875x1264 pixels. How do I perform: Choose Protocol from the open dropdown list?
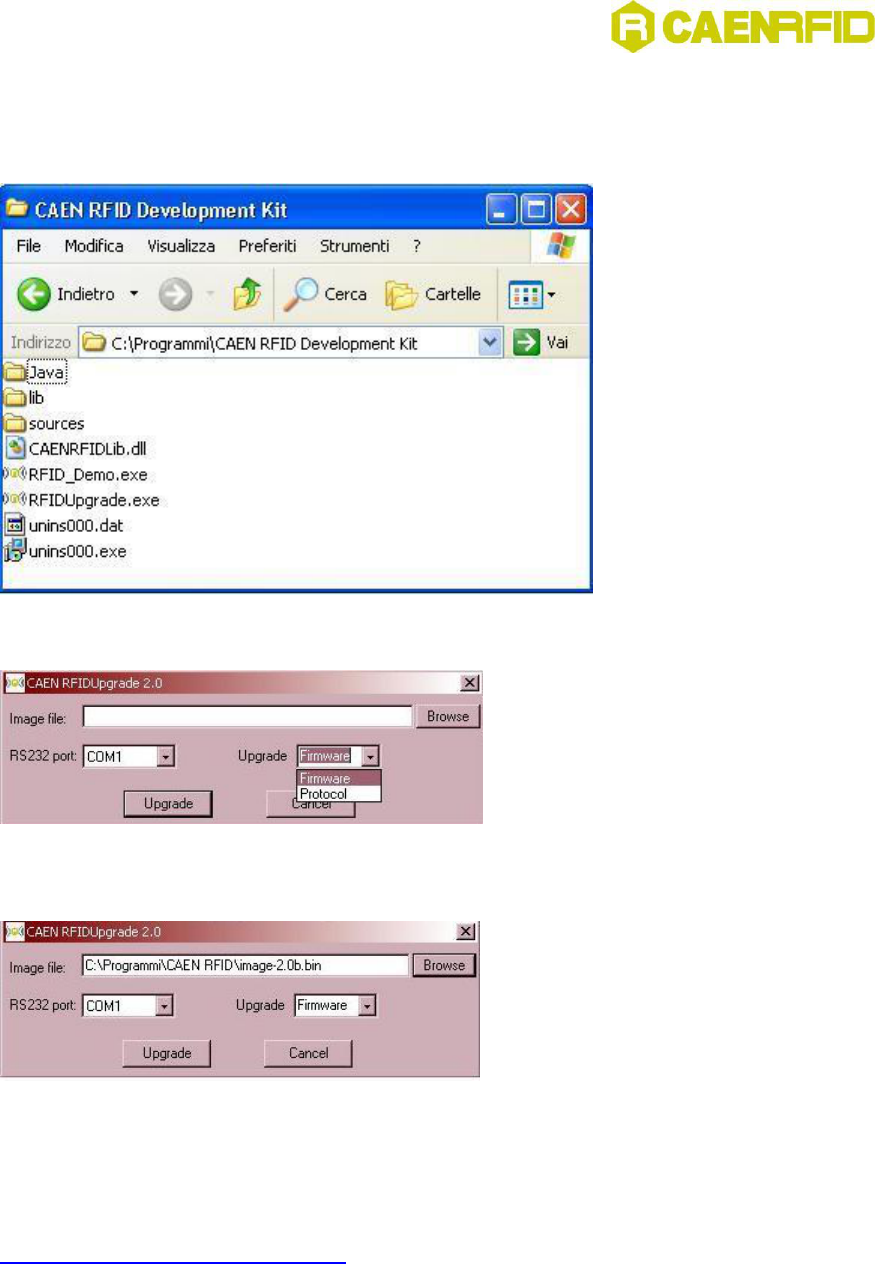(339, 793)
